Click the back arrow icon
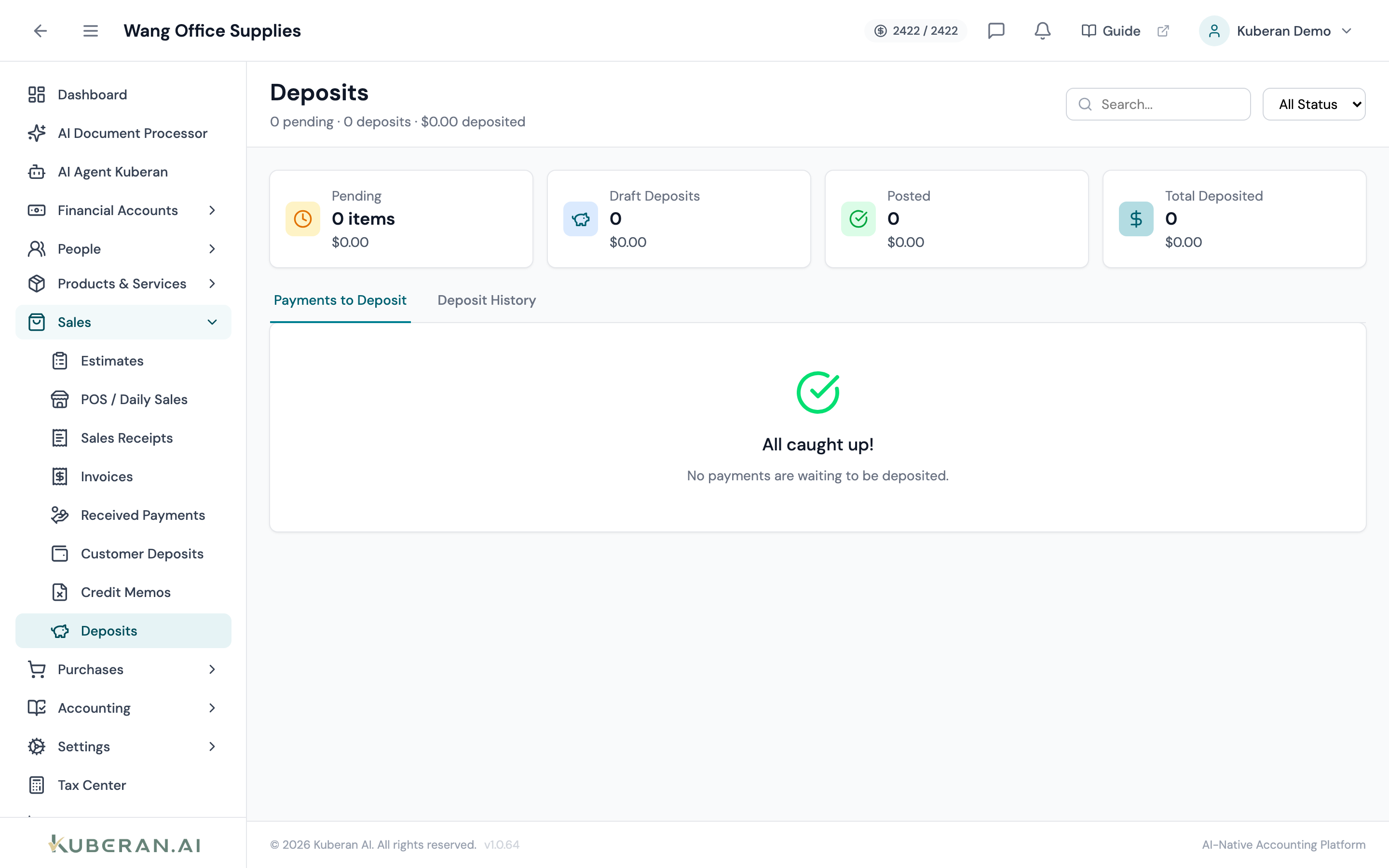Screen dimensions: 1389x868 tap(40, 30)
